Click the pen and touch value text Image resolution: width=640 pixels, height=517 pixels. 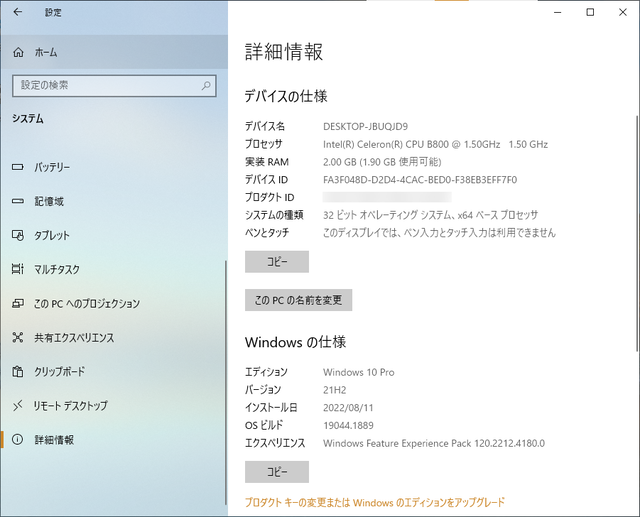(x=439, y=233)
